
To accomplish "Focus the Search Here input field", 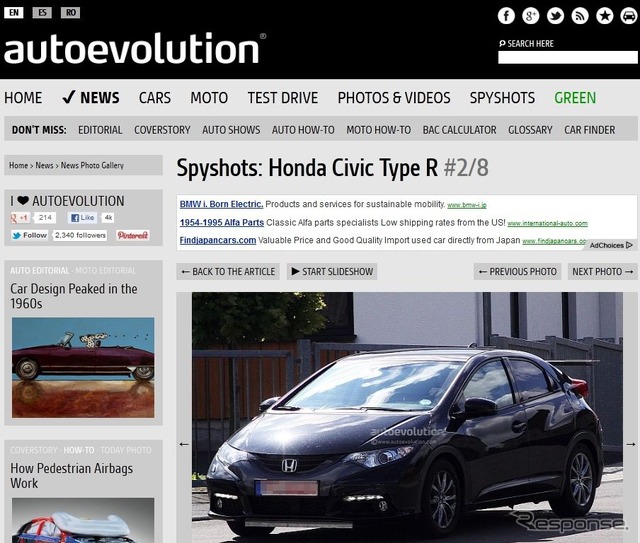I will [568, 57].
